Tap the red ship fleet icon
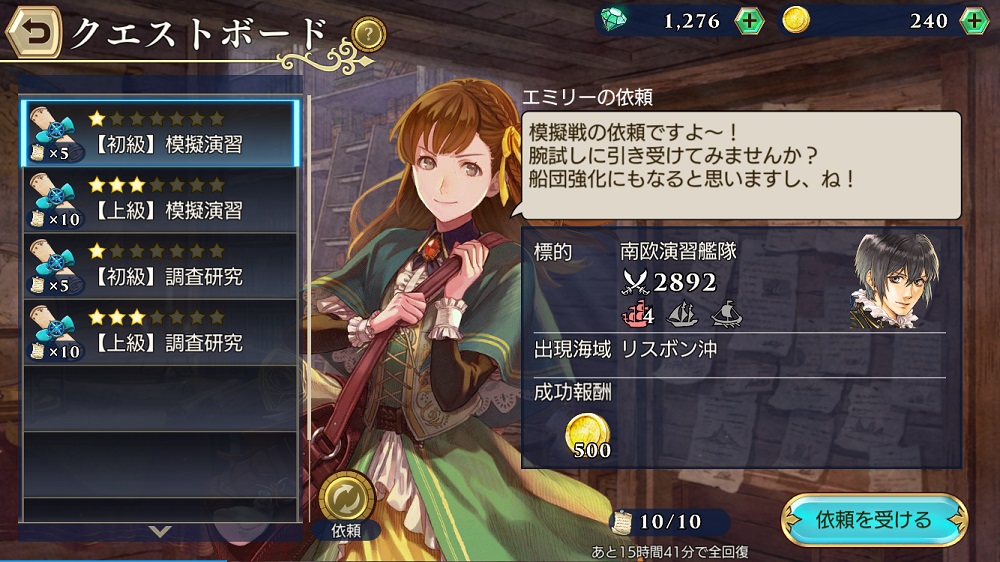Viewport: 1000px width, 562px height. (637, 314)
